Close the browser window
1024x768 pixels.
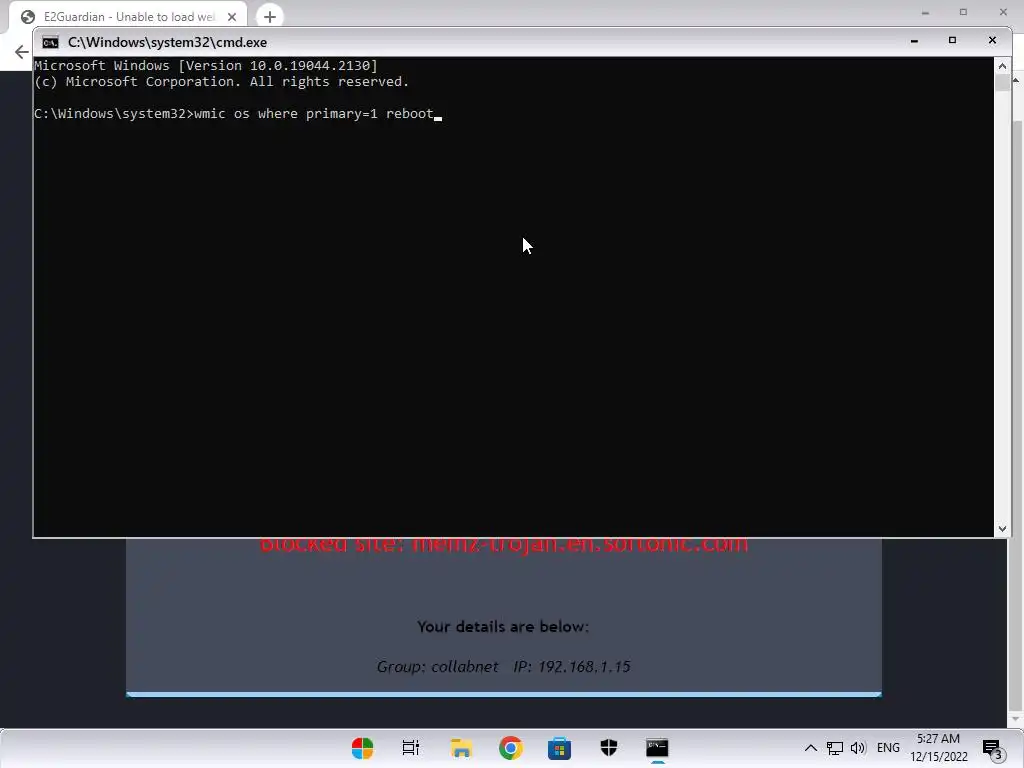(x=1003, y=12)
